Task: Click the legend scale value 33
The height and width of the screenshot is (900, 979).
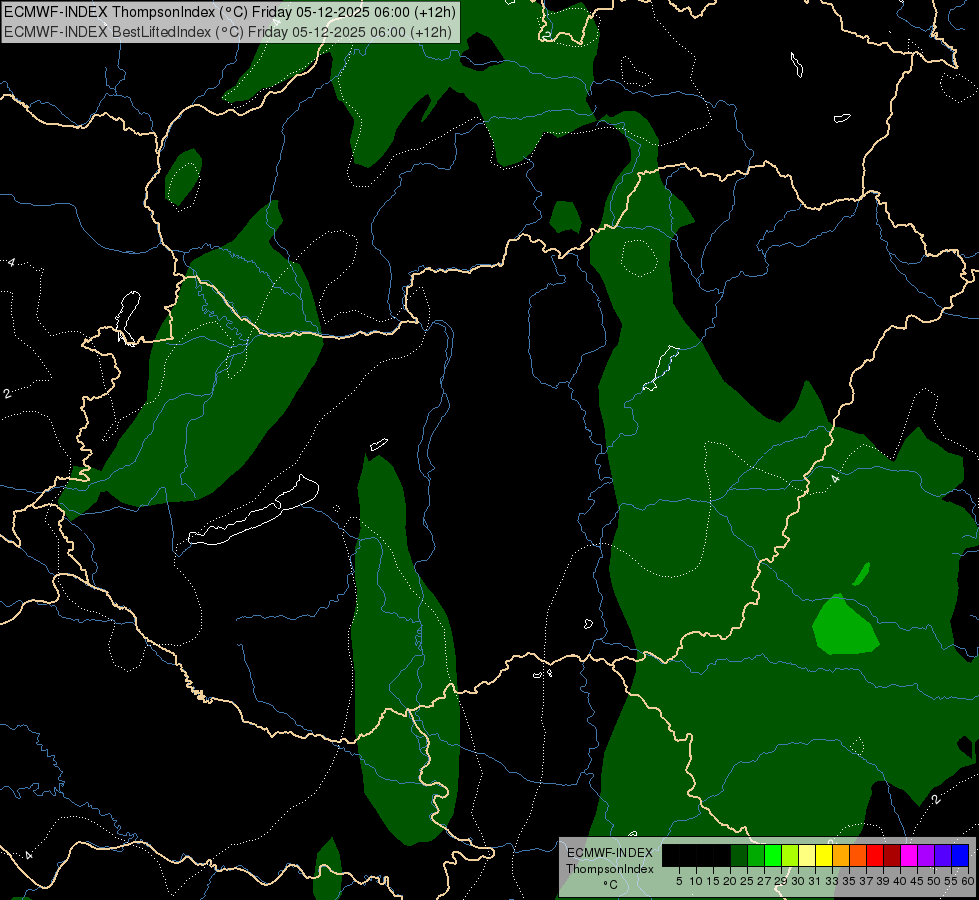Action: pyautogui.click(x=832, y=881)
